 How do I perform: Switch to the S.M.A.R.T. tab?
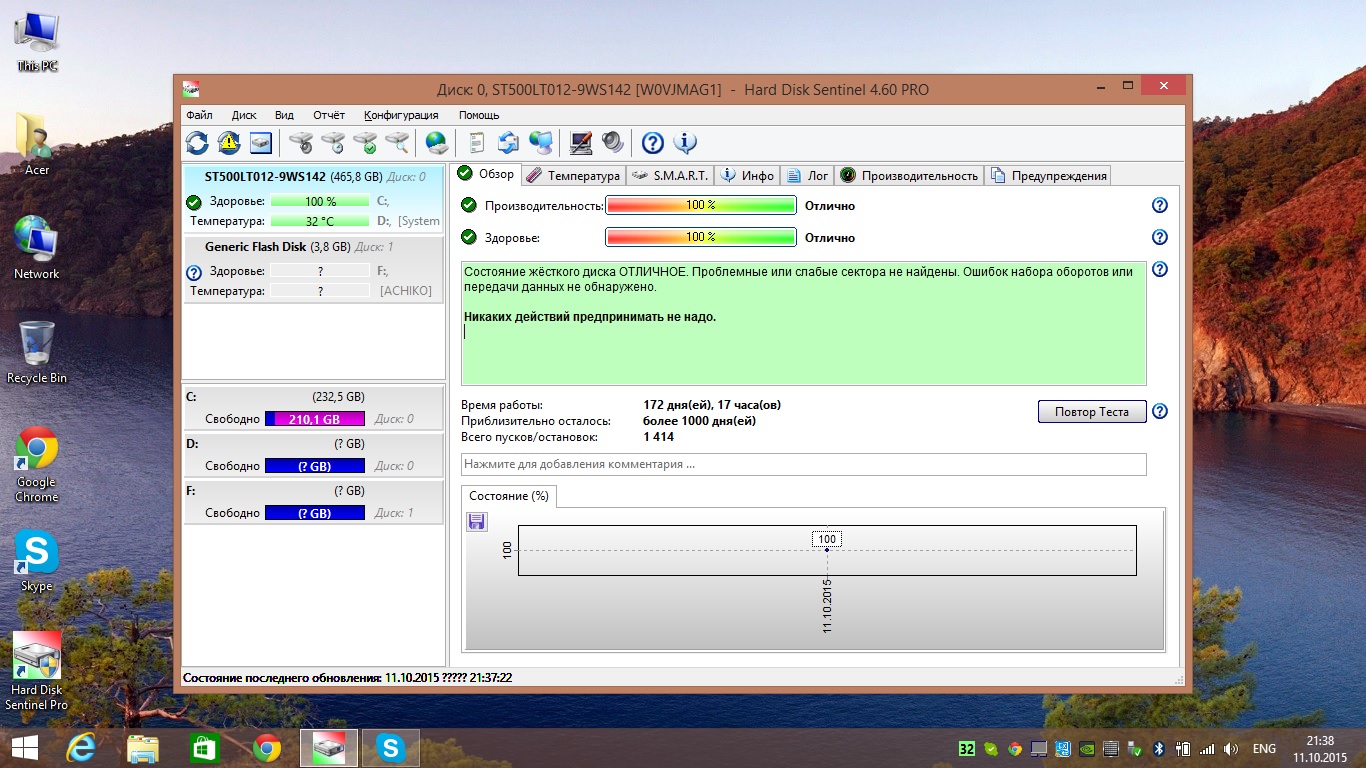(671, 175)
